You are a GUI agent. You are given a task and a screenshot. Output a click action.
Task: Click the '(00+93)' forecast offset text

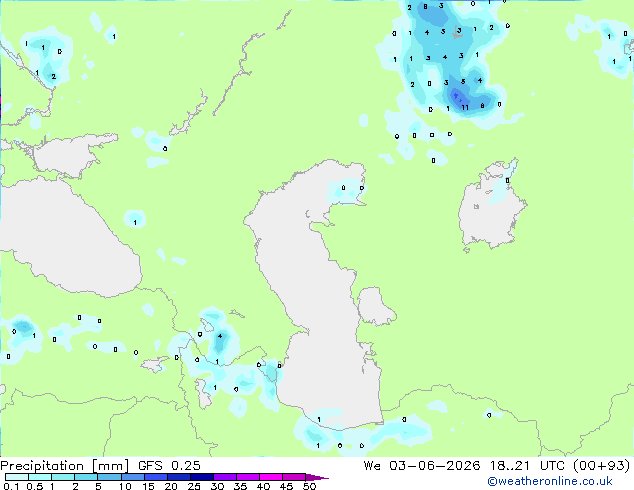point(602,465)
